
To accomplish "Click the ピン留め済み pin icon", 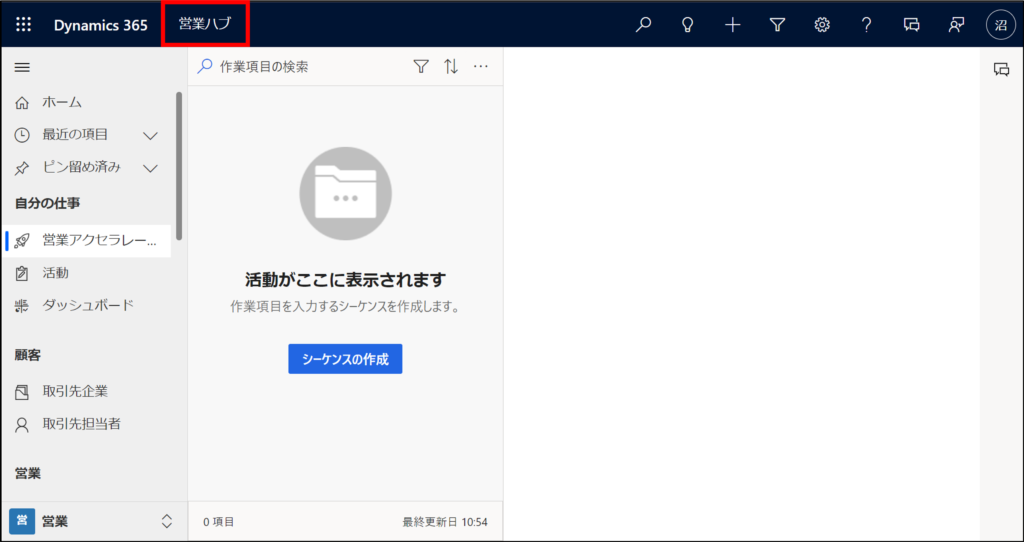I will 22,168.
